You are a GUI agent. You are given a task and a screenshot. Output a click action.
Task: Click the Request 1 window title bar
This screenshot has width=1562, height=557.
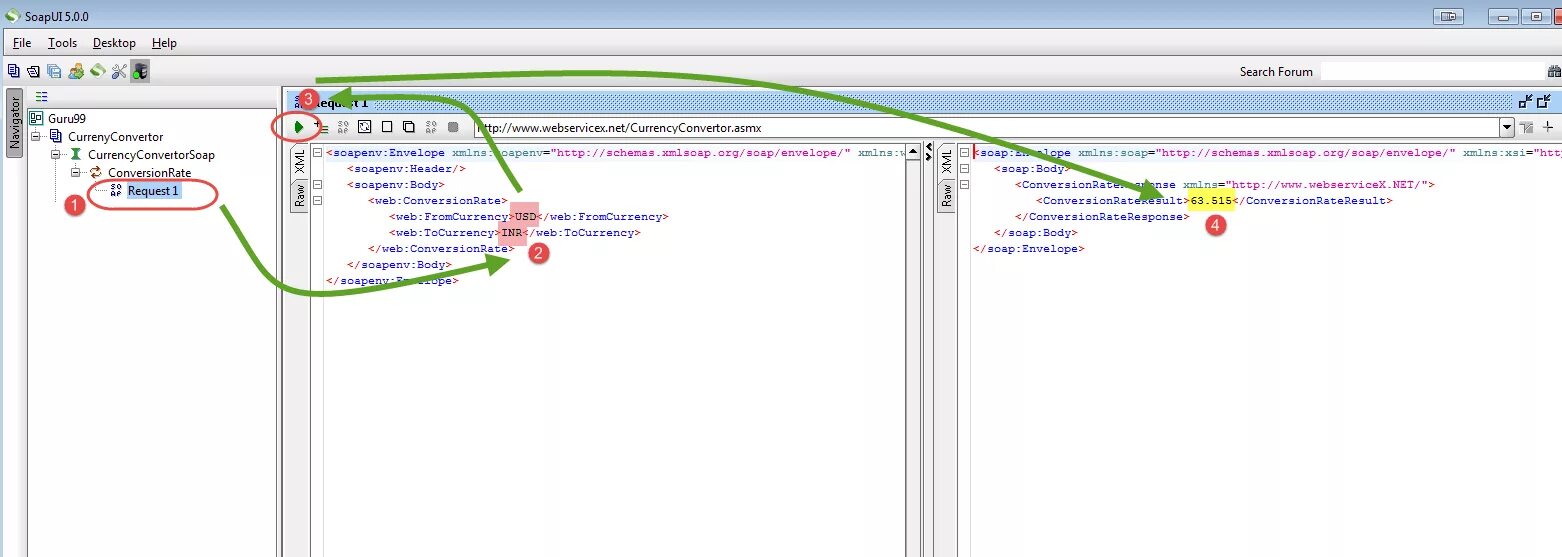[x=900, y=101]
